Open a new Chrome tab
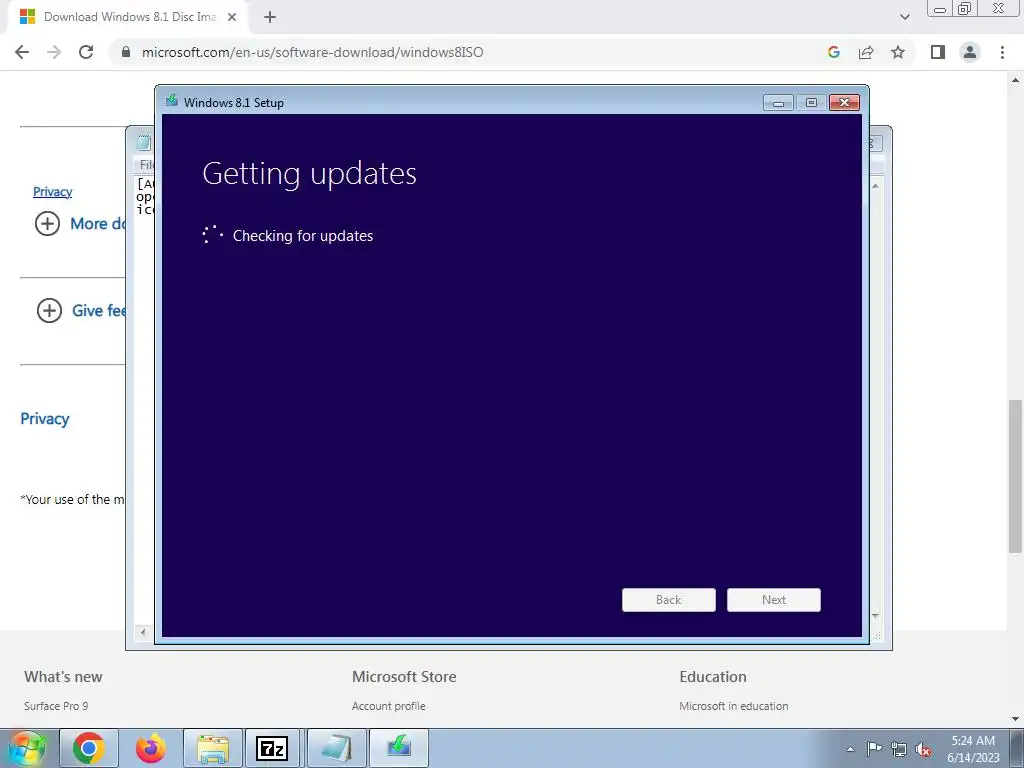1024x768 pixels. click(270, 17)
